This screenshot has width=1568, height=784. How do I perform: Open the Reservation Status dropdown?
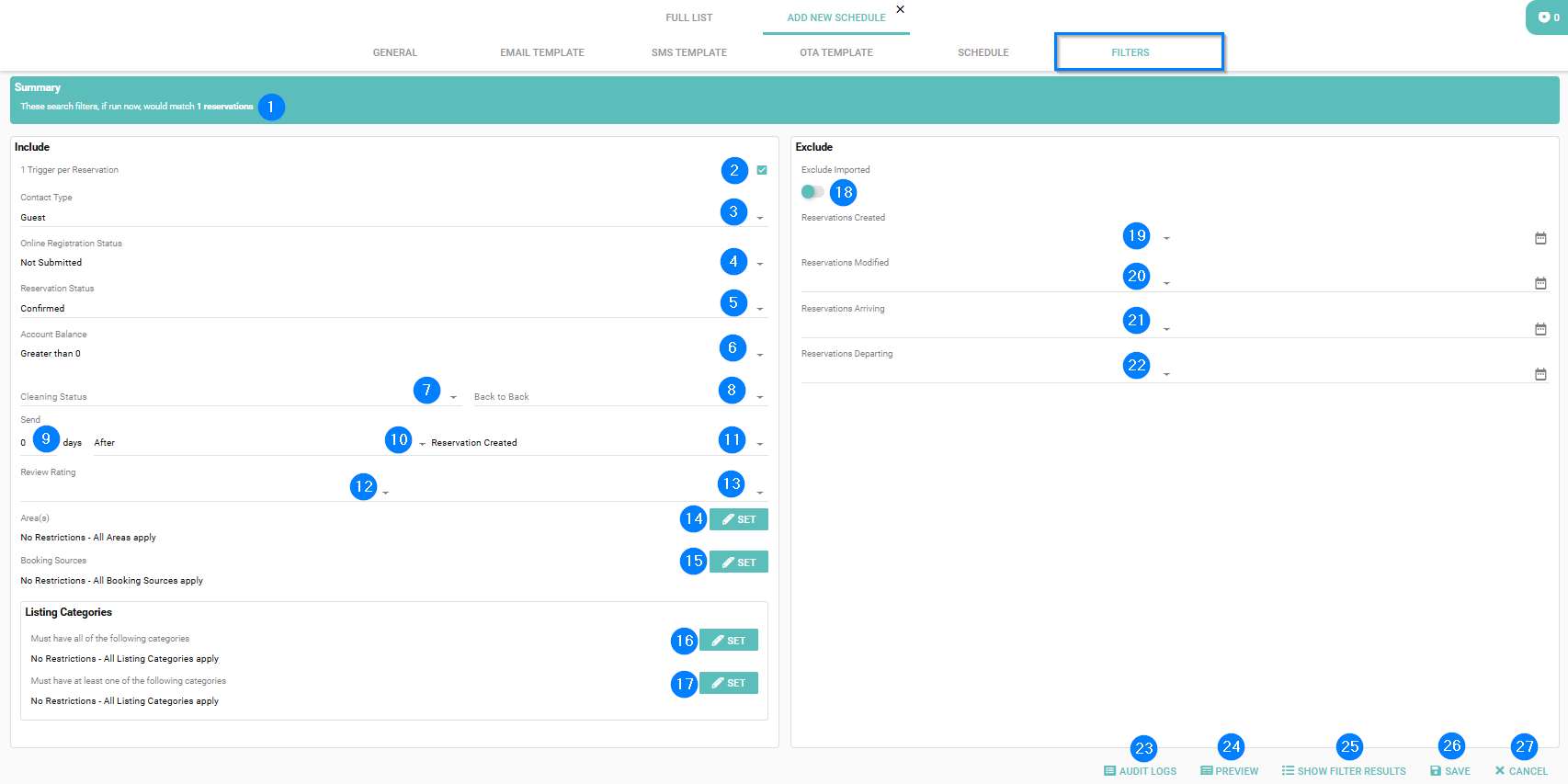click(760, 310)
